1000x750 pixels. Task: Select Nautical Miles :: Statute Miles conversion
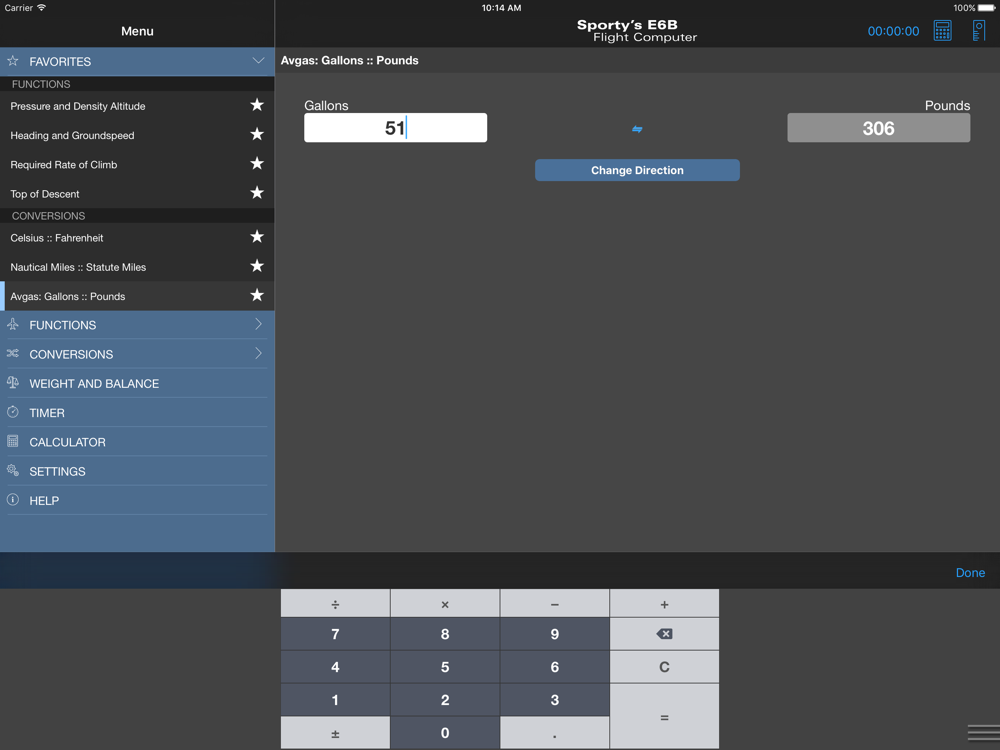click(137, 267)
